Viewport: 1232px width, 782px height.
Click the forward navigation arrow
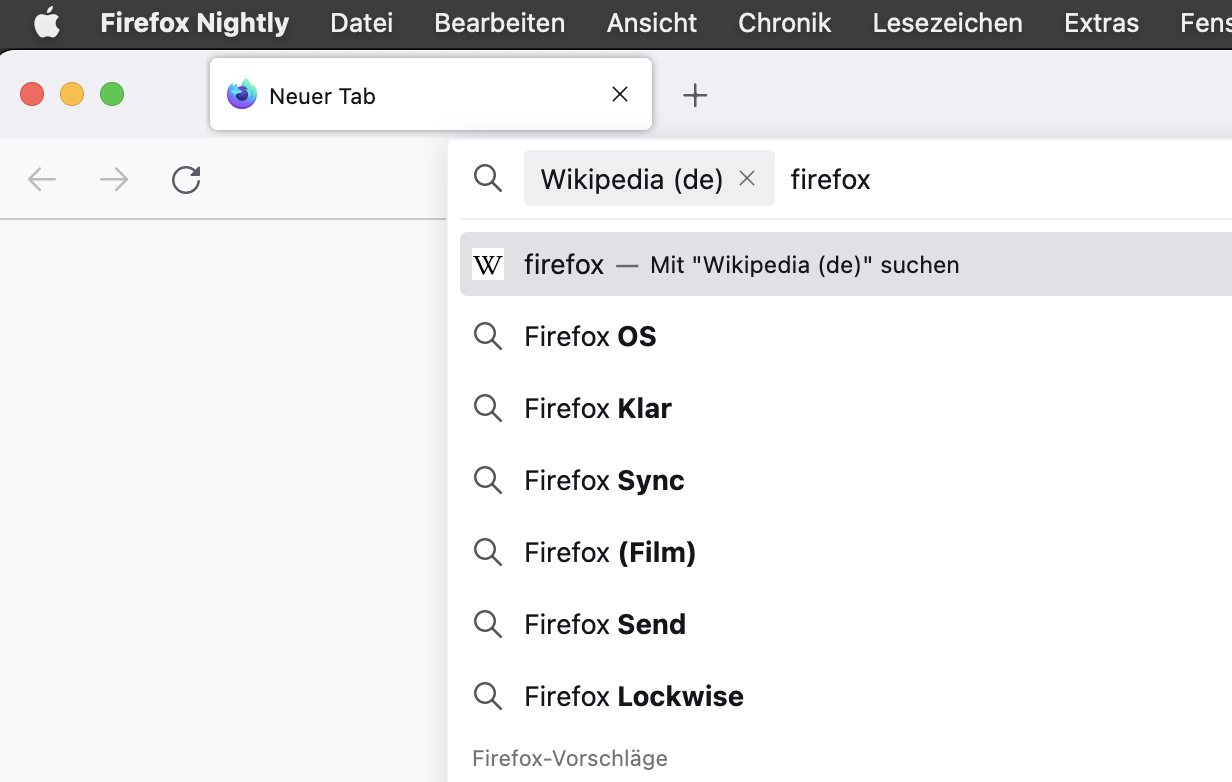pos(114,180)
